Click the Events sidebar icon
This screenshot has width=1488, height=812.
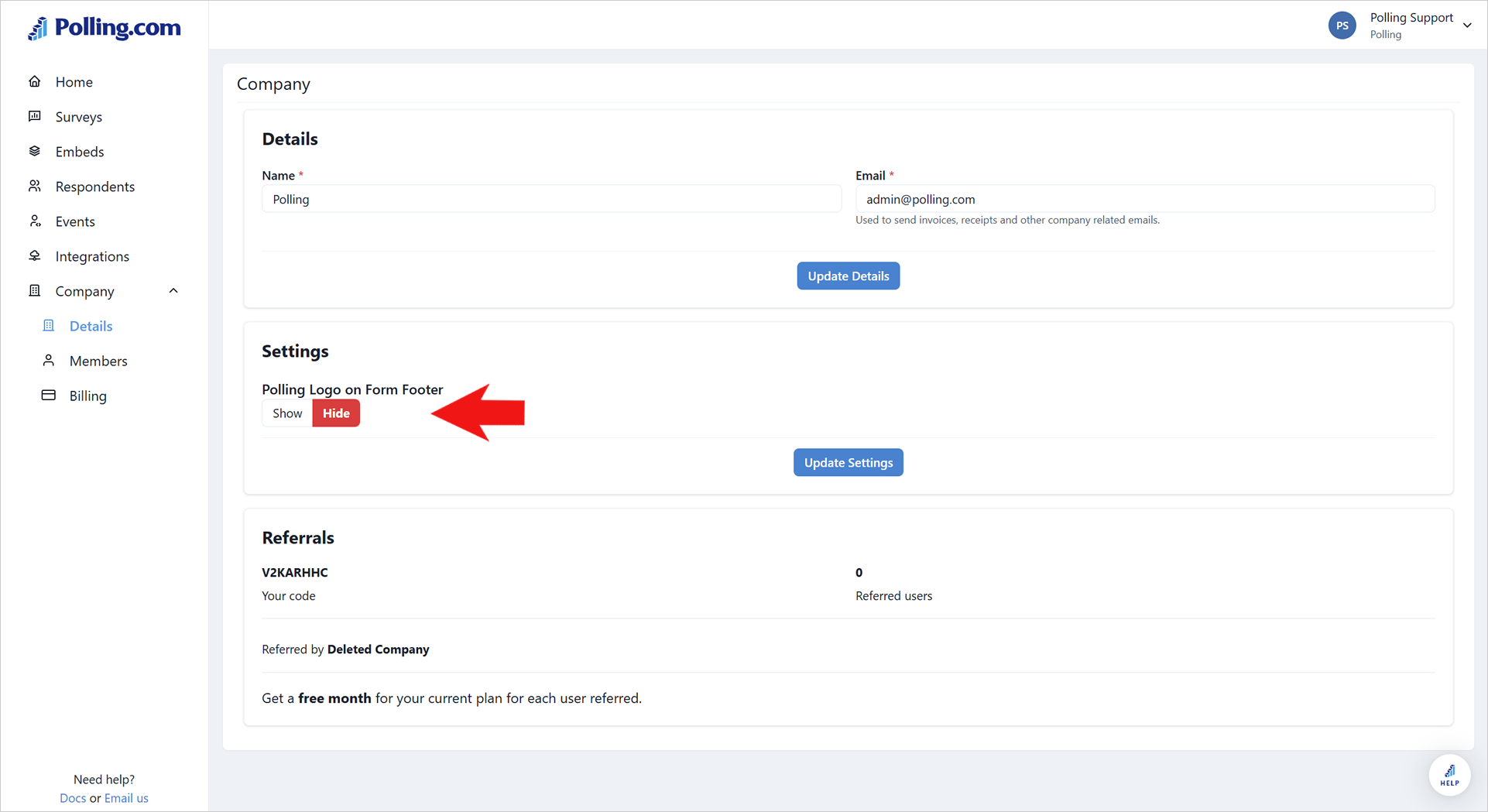(35, 221)
